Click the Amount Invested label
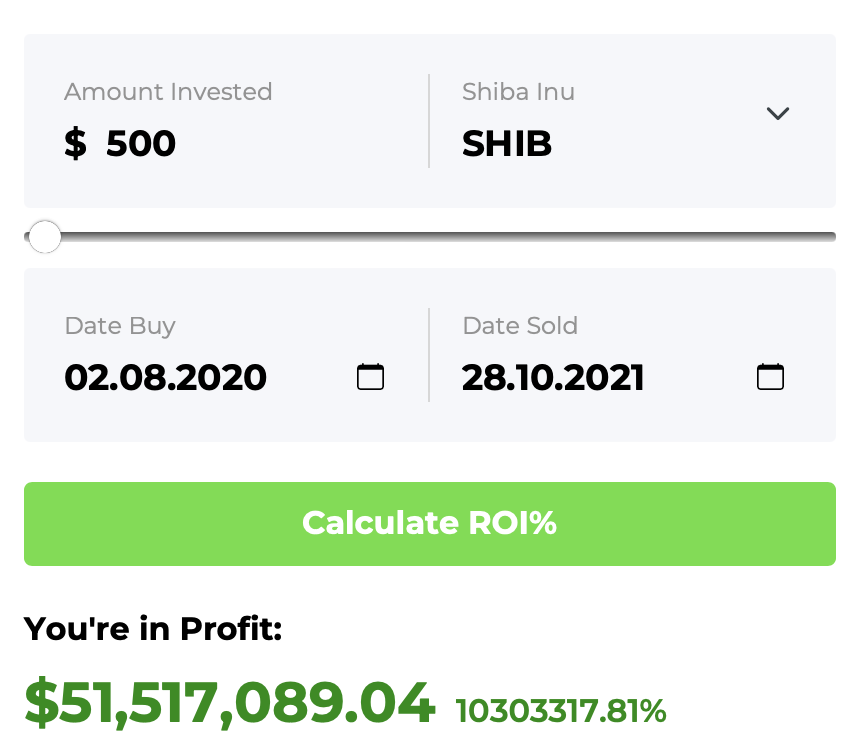The width and height of the screenshot is (864, 754). (x=168, y=91)
